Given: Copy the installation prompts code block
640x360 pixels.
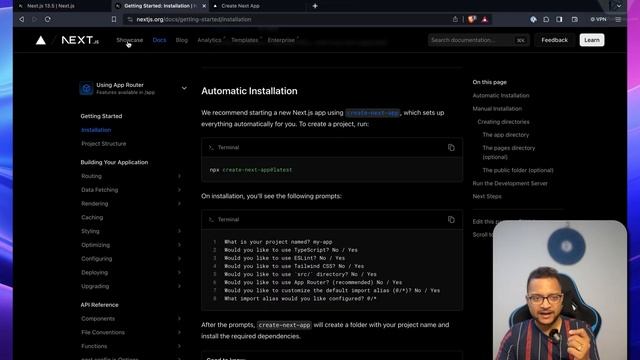Looking at the screenshot, I should (x=451, y=220).
